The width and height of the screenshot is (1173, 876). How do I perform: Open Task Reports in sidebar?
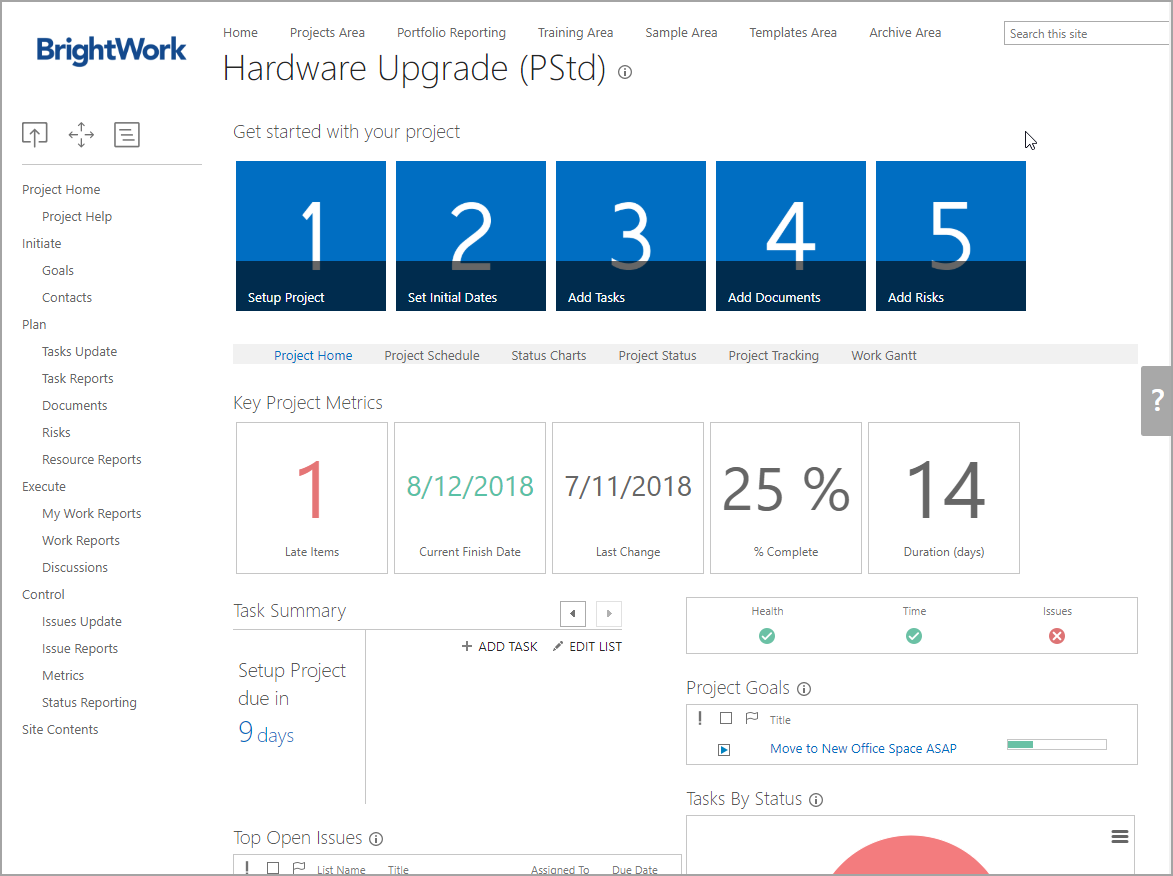(x=78, y=379)
